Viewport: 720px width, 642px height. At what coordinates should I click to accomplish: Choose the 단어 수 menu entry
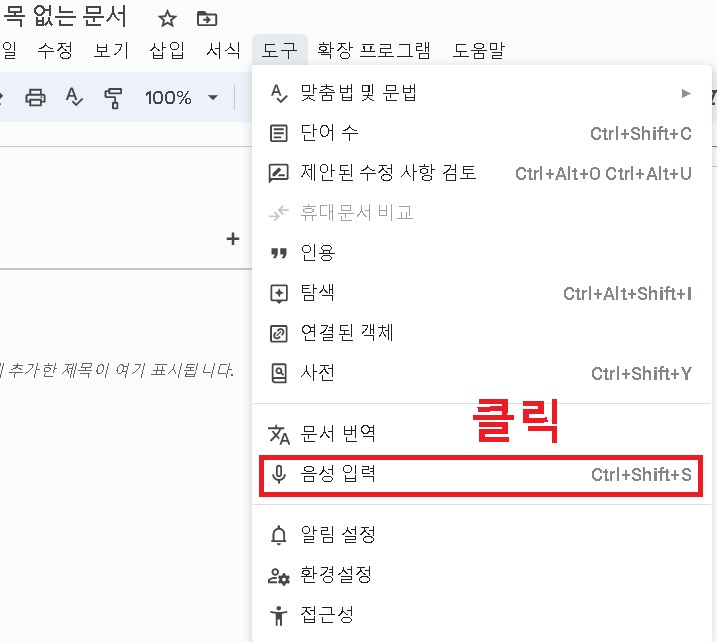[482, 133]
